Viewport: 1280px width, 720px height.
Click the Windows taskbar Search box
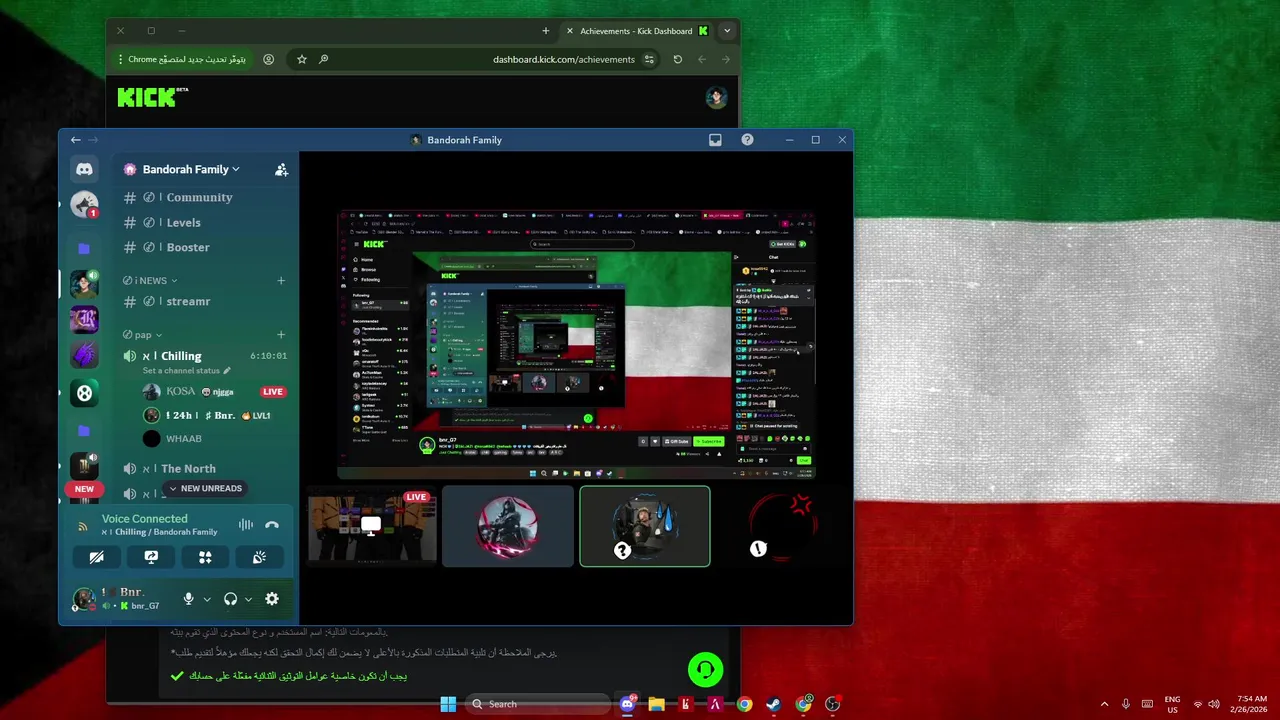[536, 704]
